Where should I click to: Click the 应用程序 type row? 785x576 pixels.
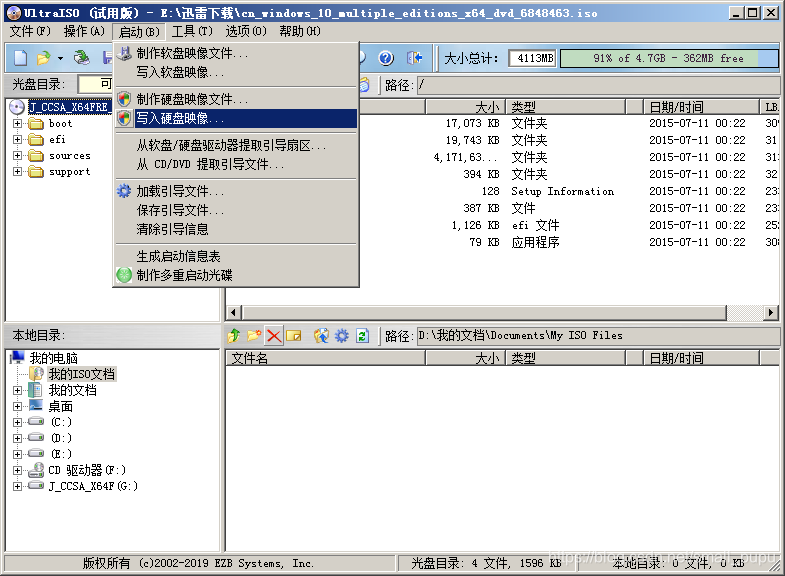pos(535,242)
